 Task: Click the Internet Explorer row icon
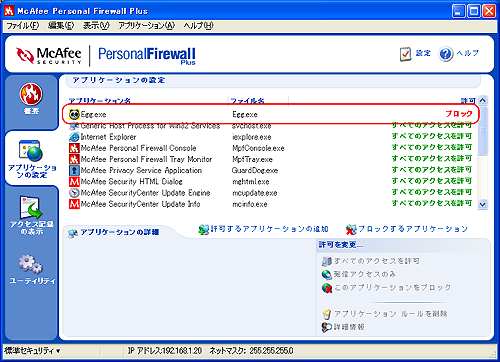(x=74, y=137)
